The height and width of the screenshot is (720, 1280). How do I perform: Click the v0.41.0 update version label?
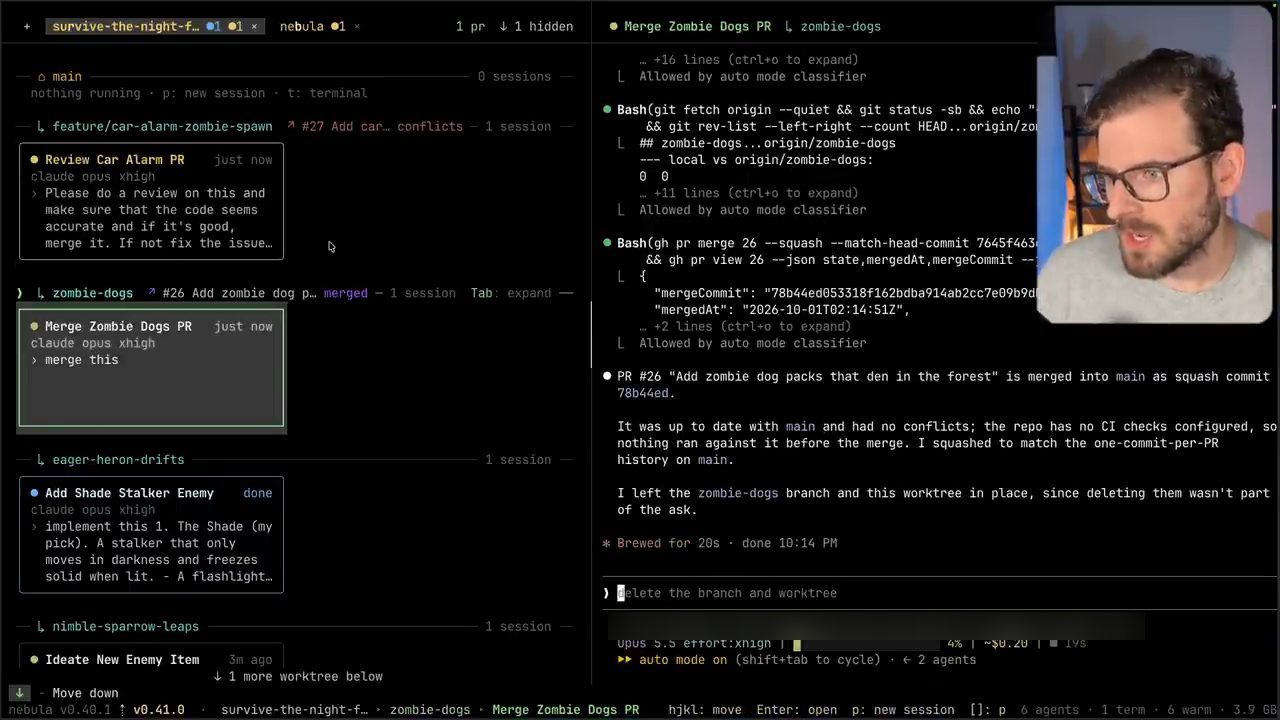[x=158, y=710]
